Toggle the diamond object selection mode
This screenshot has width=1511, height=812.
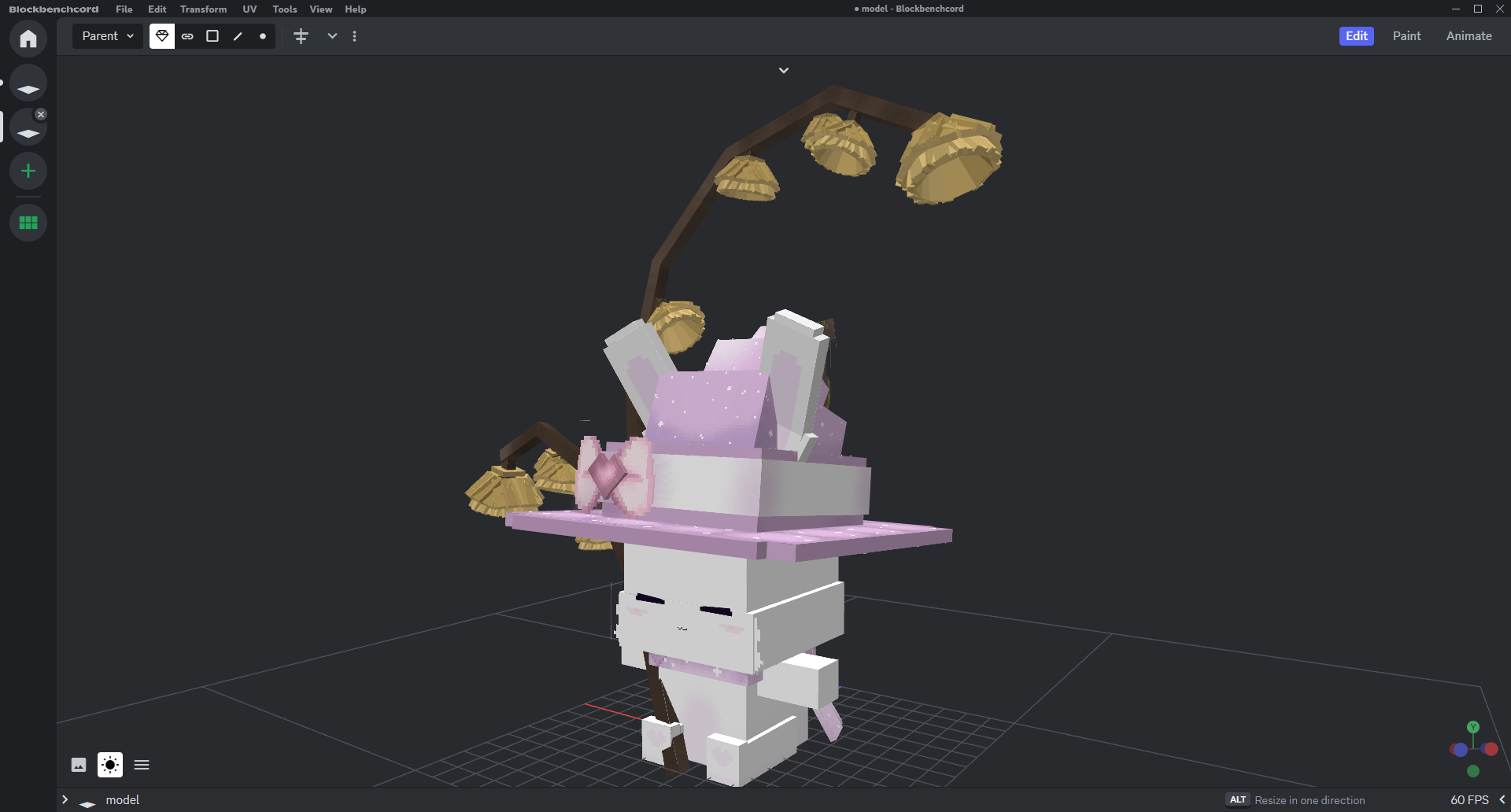tap(162, 36)
